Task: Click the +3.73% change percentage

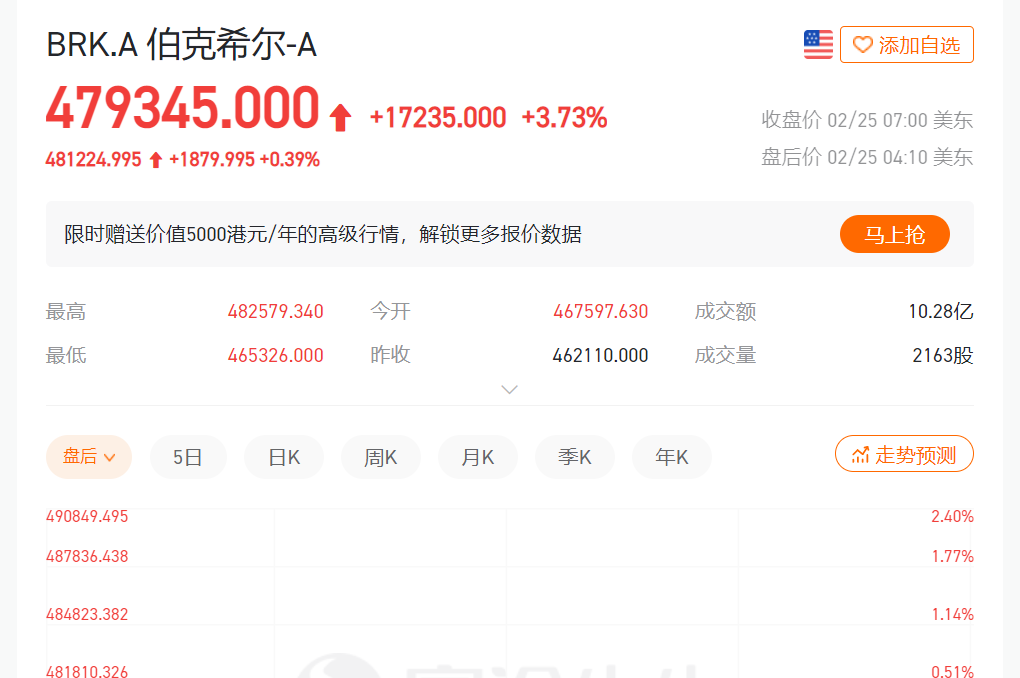Action: pyautogui.click(x=564, y=118)
